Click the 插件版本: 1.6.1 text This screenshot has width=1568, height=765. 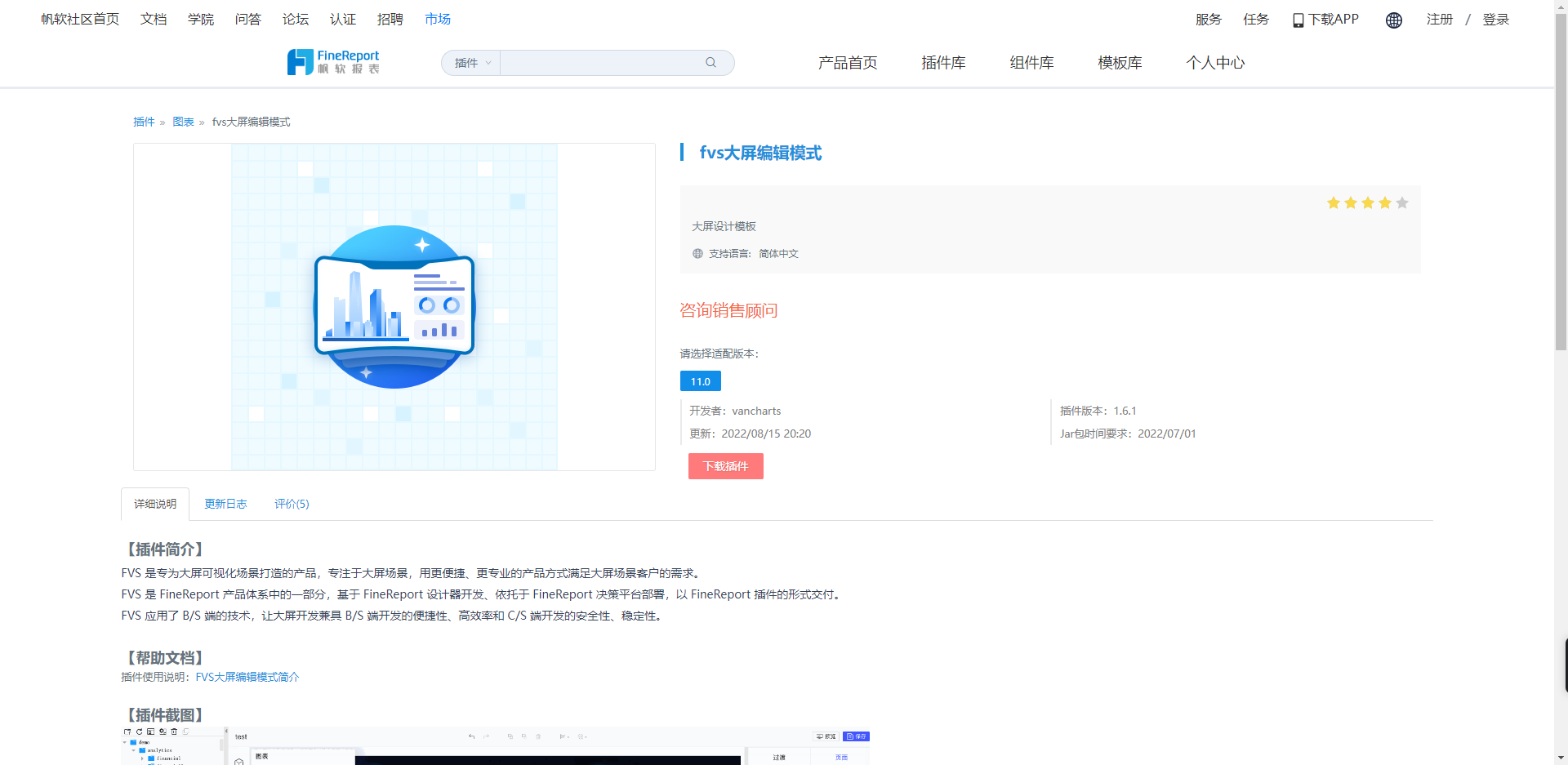click(1098, 411)
